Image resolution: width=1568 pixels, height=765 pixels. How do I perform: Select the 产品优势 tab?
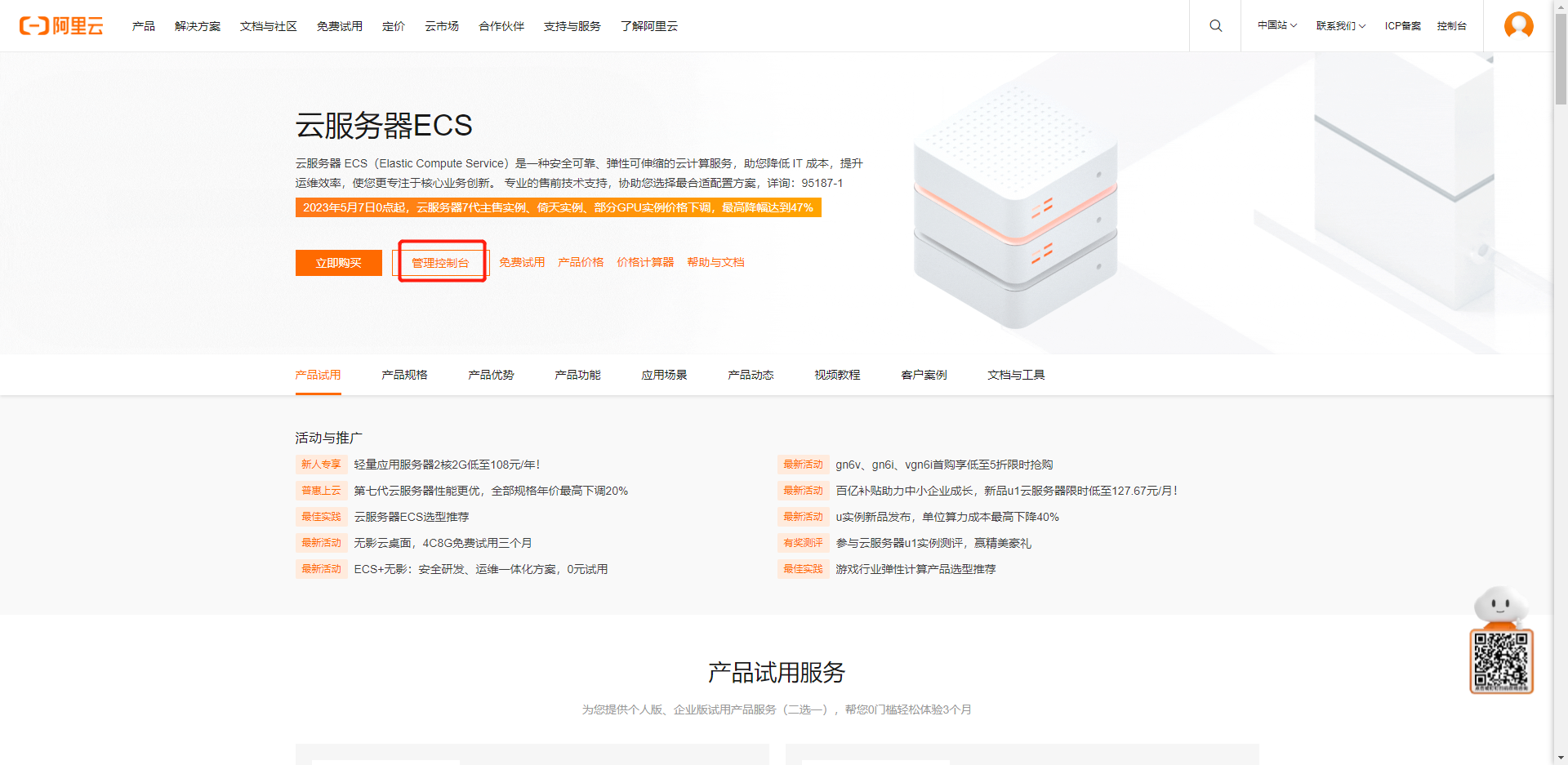coord(492,375)
